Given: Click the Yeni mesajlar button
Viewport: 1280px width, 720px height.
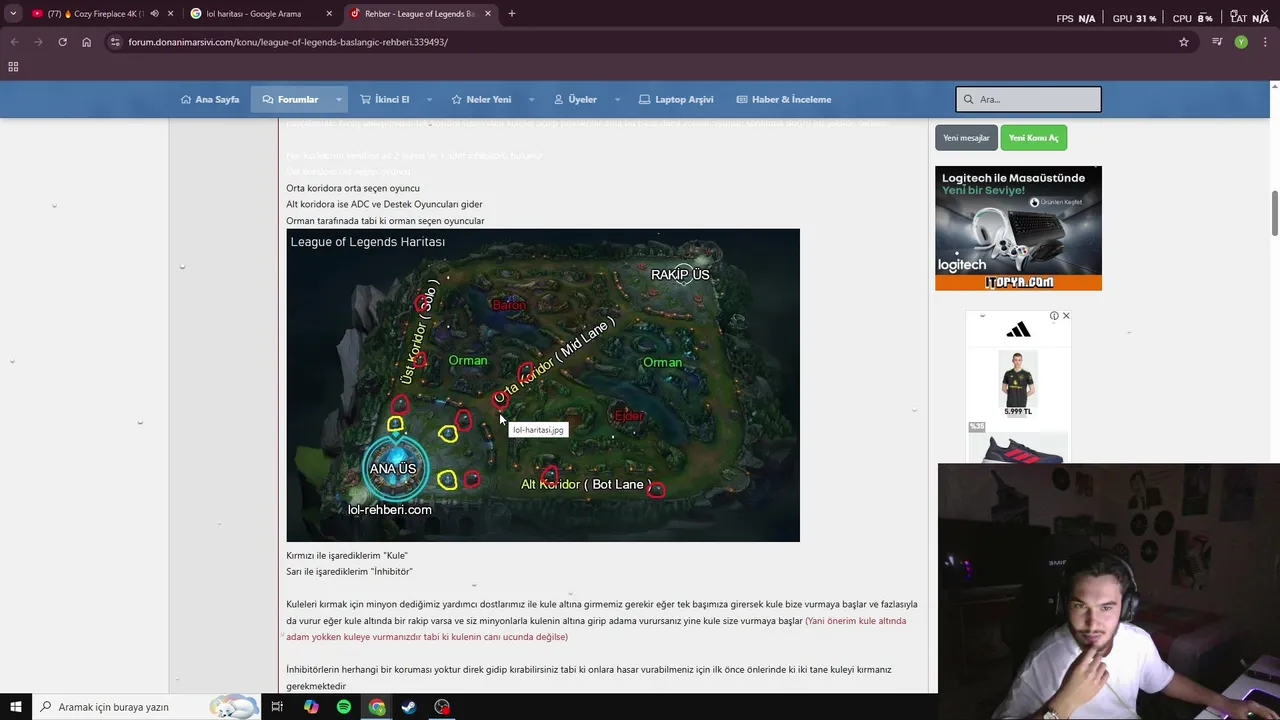Looking at the screenshot, I should tap(966, 138).
